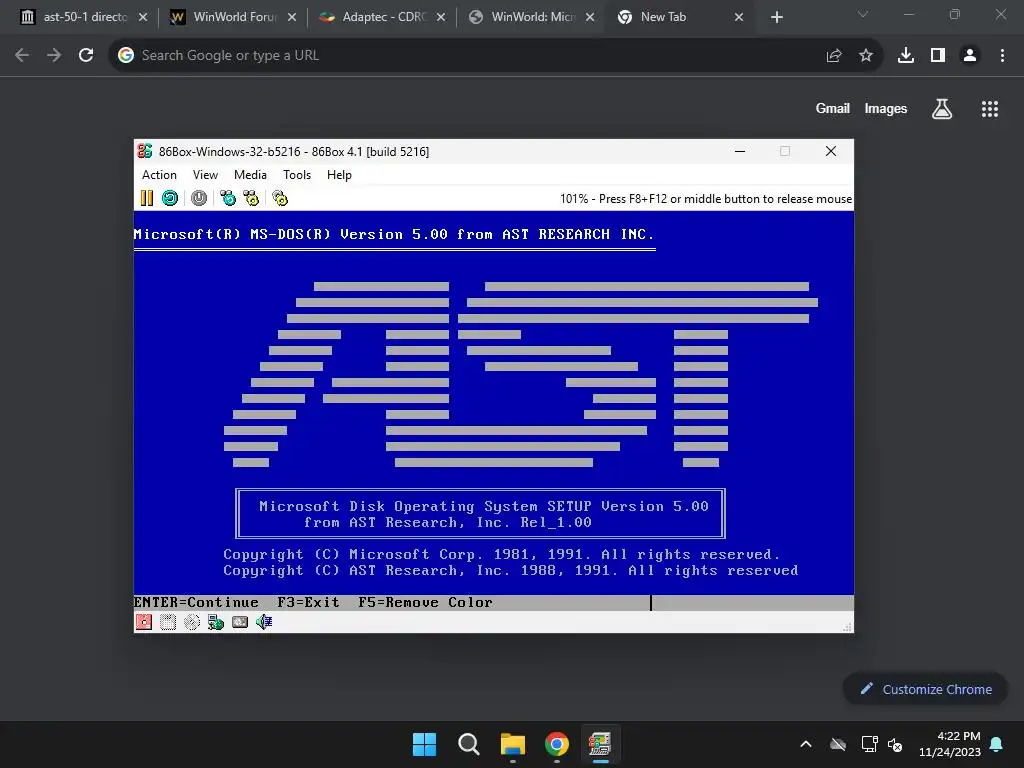Image resolution: width=1024 pixels, height=768 pixels.
Task: Click the 86Box emulated DOS setup screen
Action: click(494, 411)
